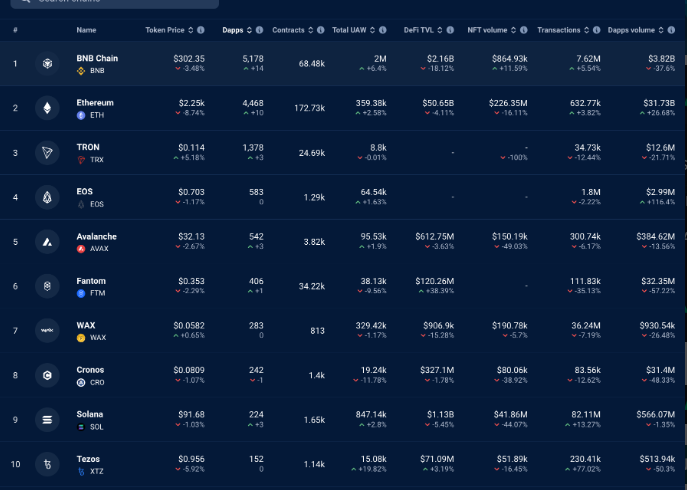Image resolution: width=687 pixels, height=490 pixels.
Task: Click the info icon next to Transactions
Action: [596, 30]
